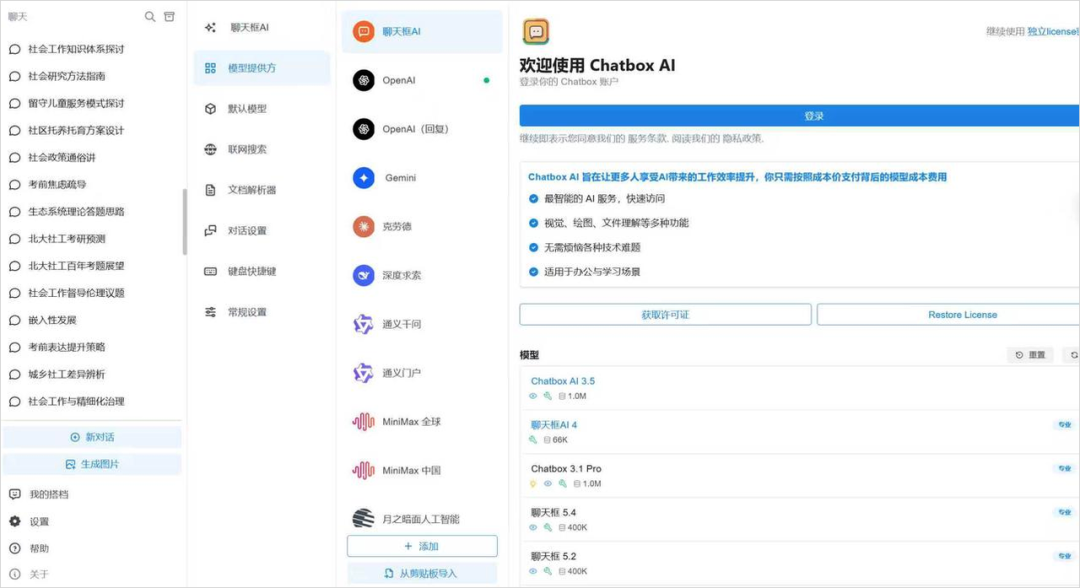Open the 默认模型 settings tab
Viewport: 1080px width, 588px height.
coord(262,109)
